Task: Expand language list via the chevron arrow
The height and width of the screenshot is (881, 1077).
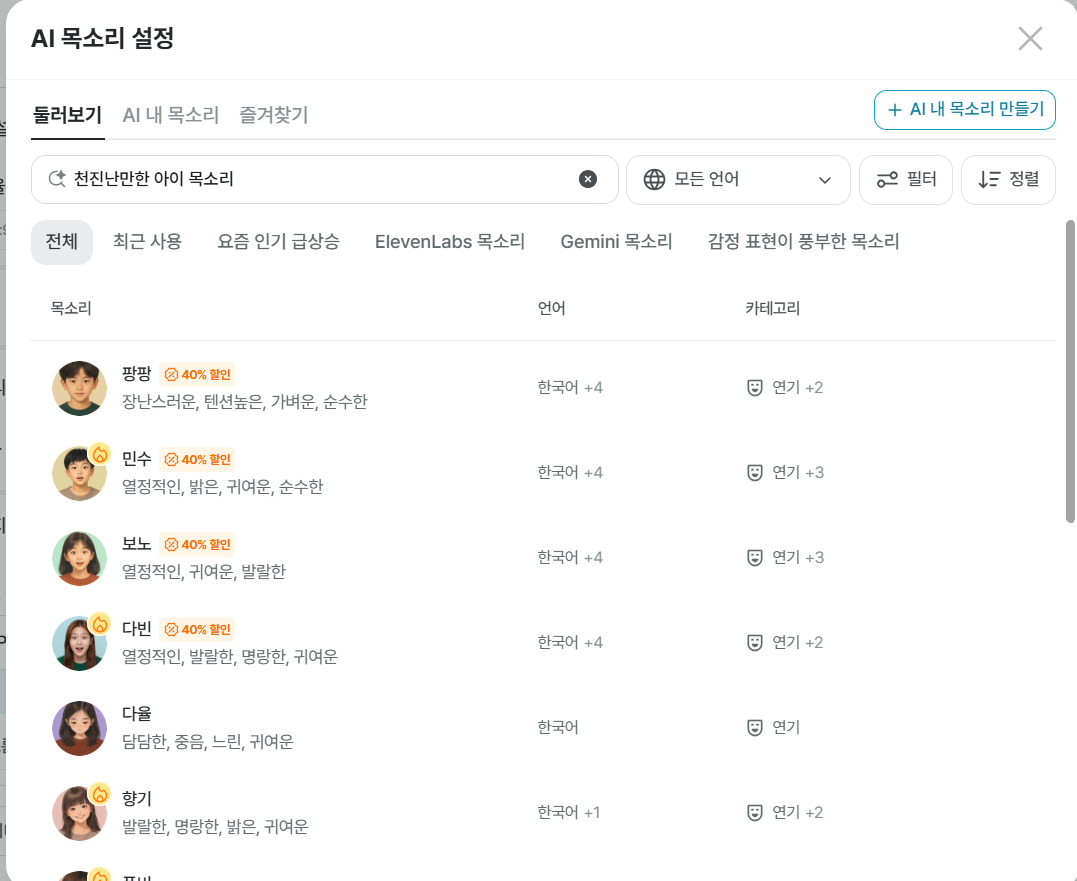Action: 825,180
